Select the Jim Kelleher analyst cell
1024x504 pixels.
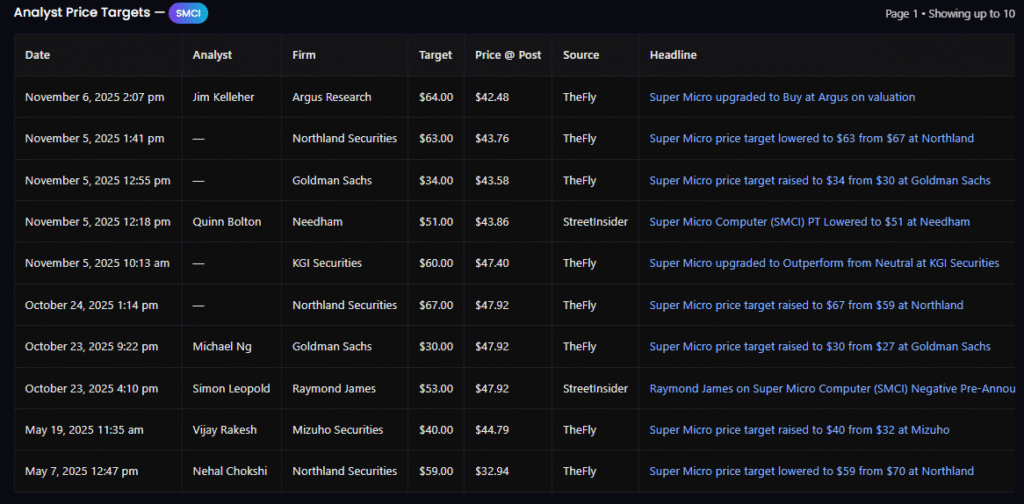pyautogui.click(x=225, y=97)
